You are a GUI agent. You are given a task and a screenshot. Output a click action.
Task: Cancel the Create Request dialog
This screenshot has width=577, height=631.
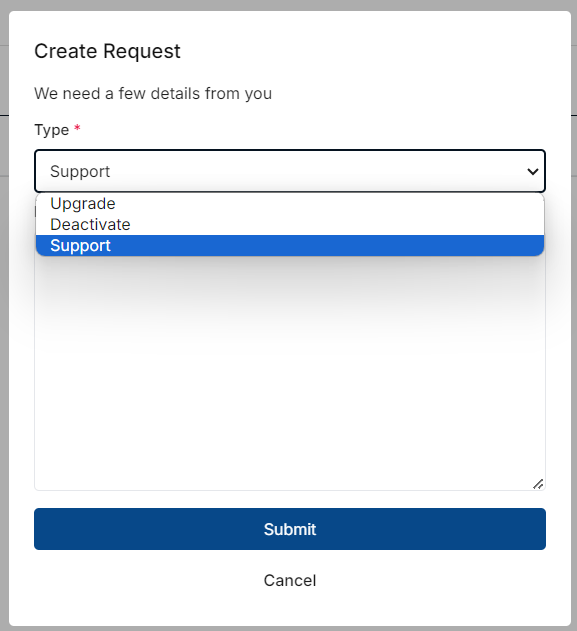(290, 580)
